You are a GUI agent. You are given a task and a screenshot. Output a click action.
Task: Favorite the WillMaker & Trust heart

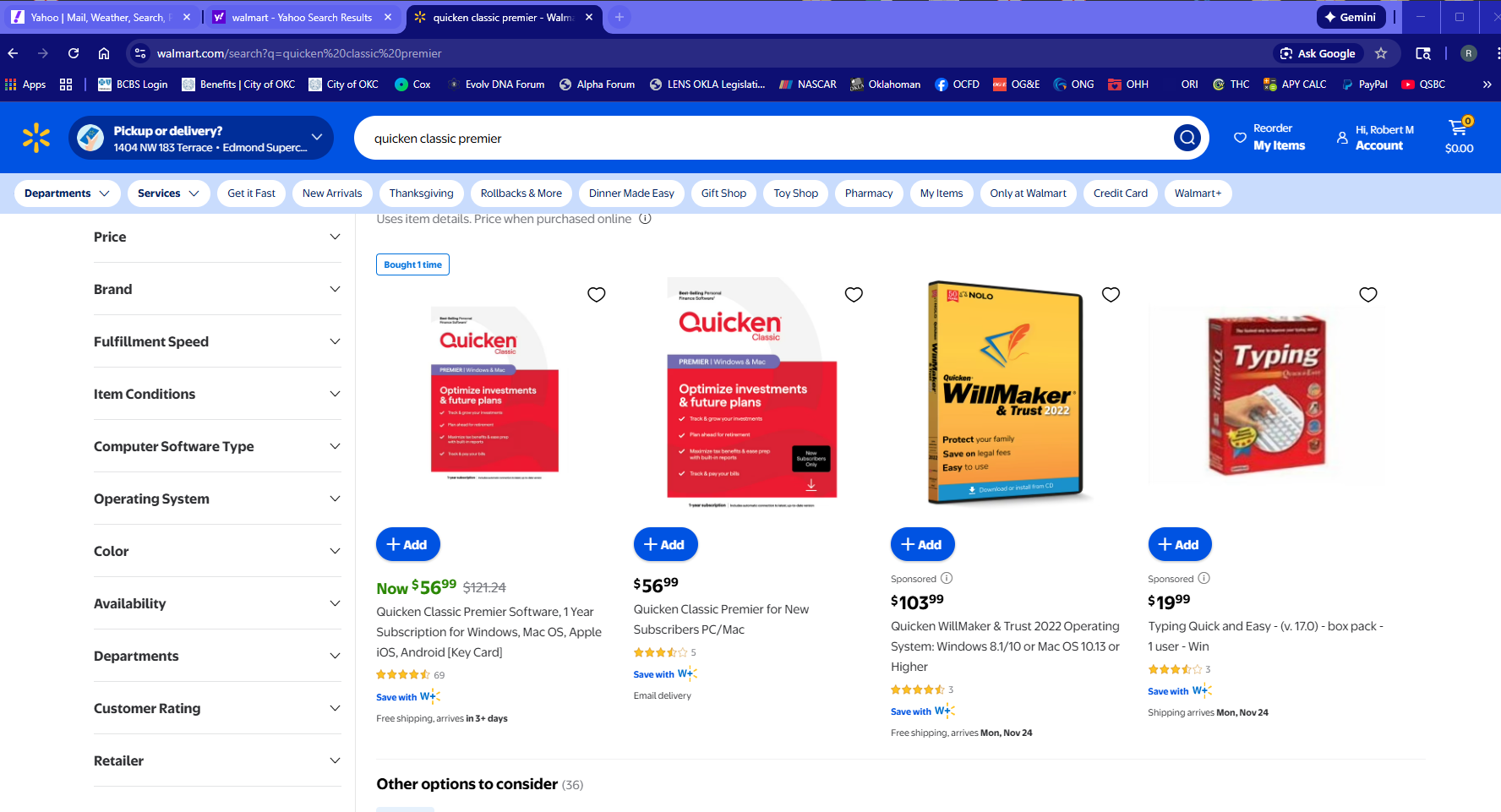1111,294
